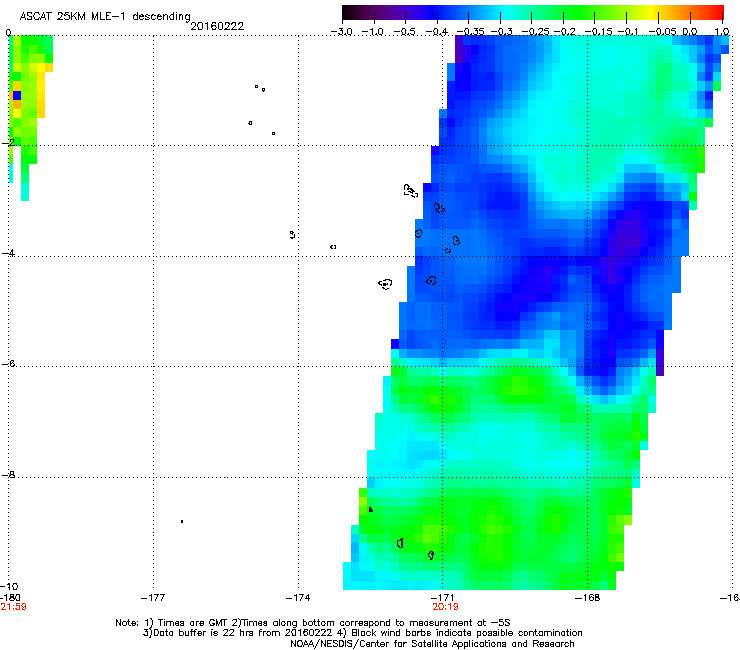Select the "-0.5" color scale label

[x=405, y=32]
